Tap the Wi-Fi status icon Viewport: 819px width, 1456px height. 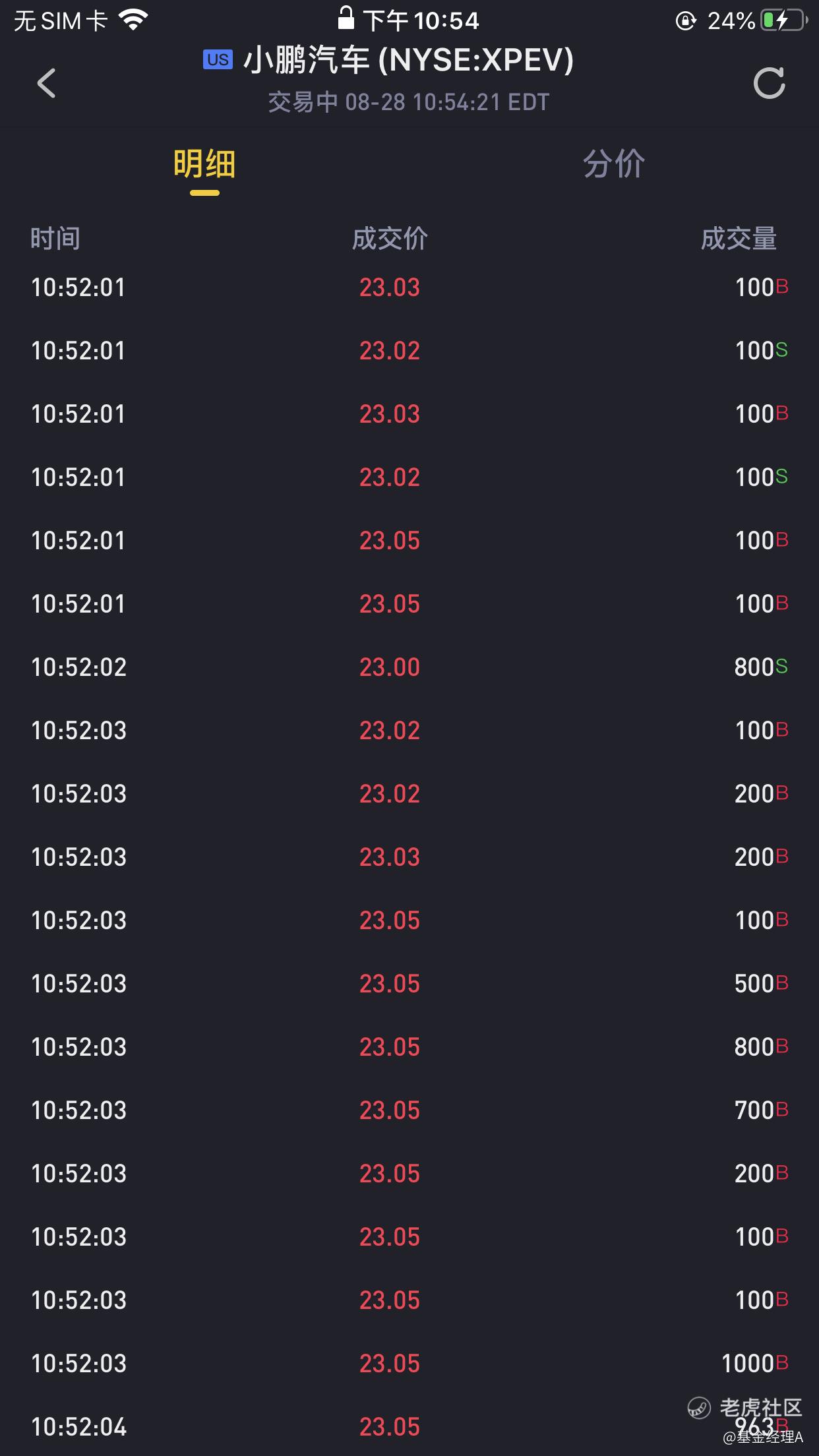(x=133, y=20)
